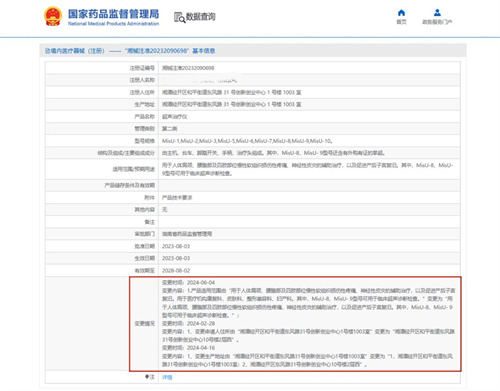Open the 详情 link at the table bottom
Screen dimensions: 500x391
point(167,377)
